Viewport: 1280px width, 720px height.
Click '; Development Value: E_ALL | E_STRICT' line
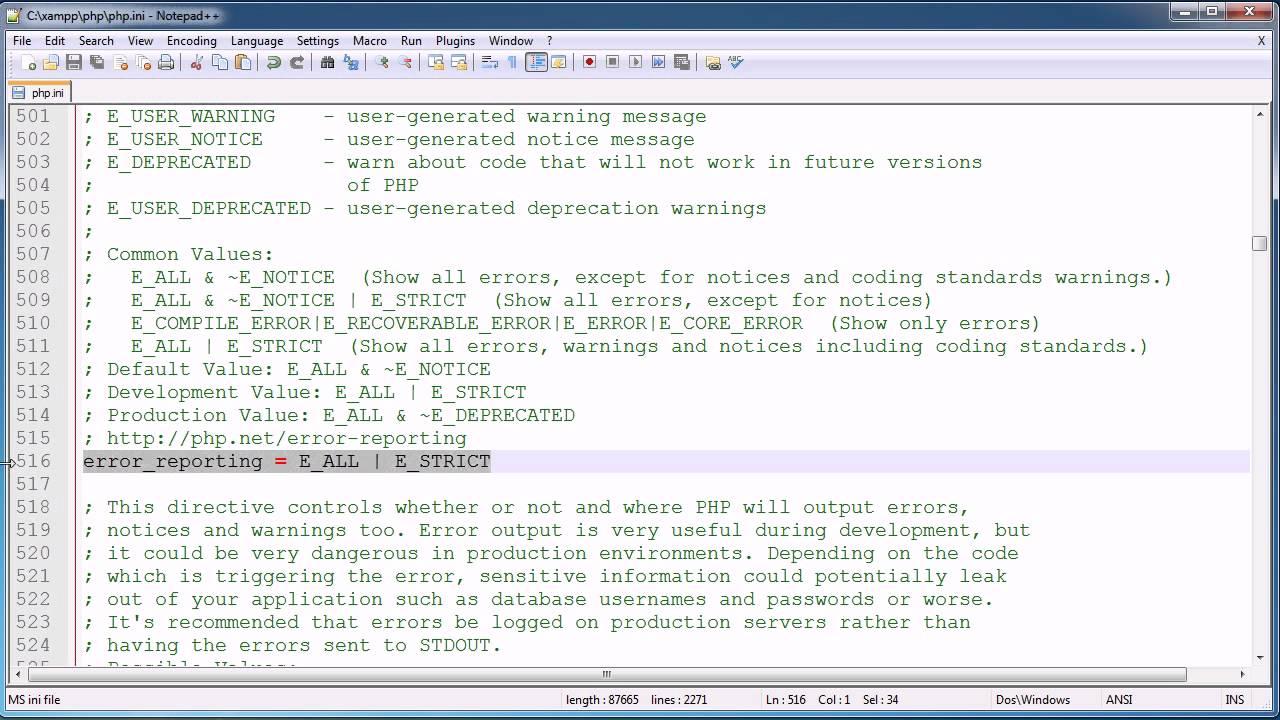click(305, 392)
